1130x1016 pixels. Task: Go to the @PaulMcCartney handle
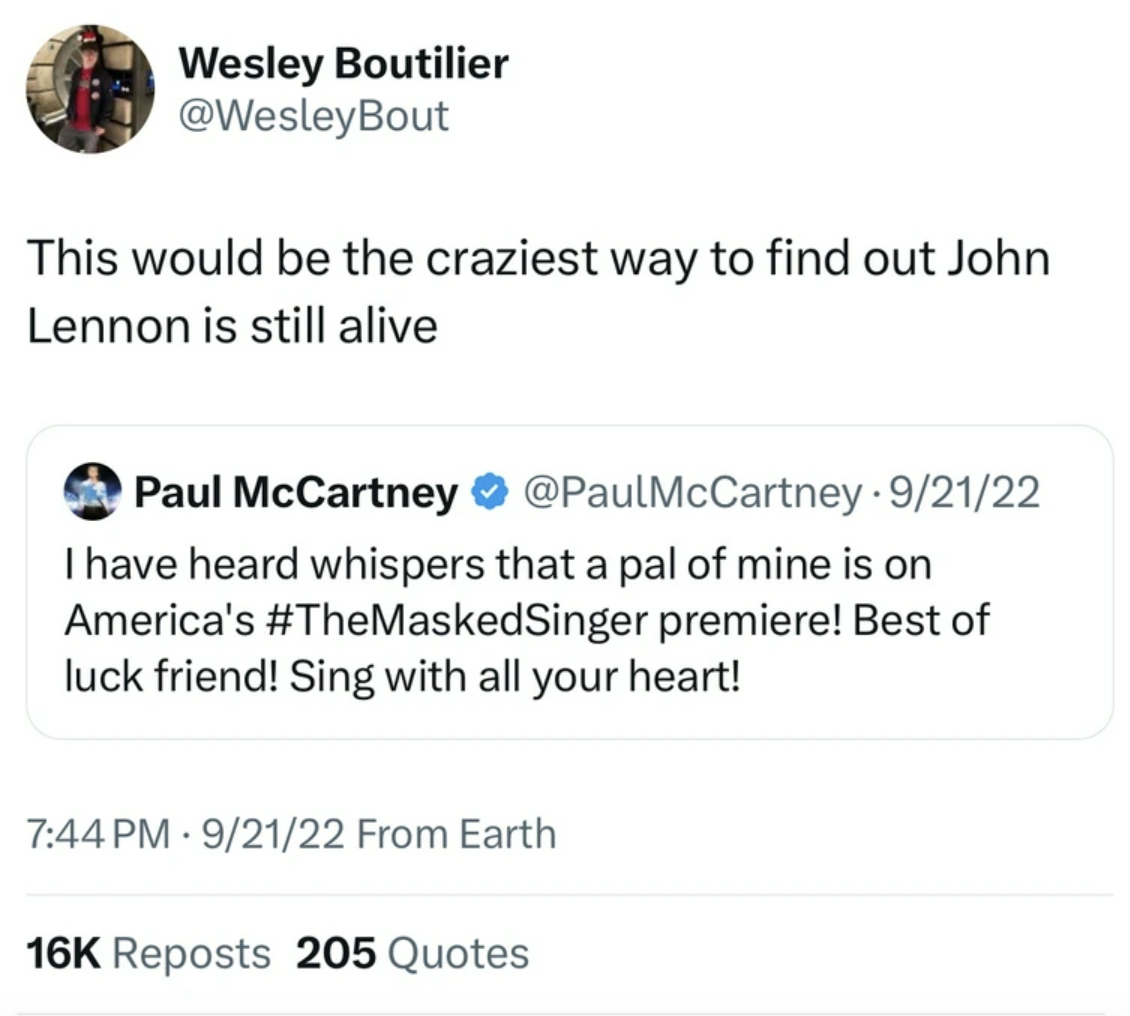(688, 492)
